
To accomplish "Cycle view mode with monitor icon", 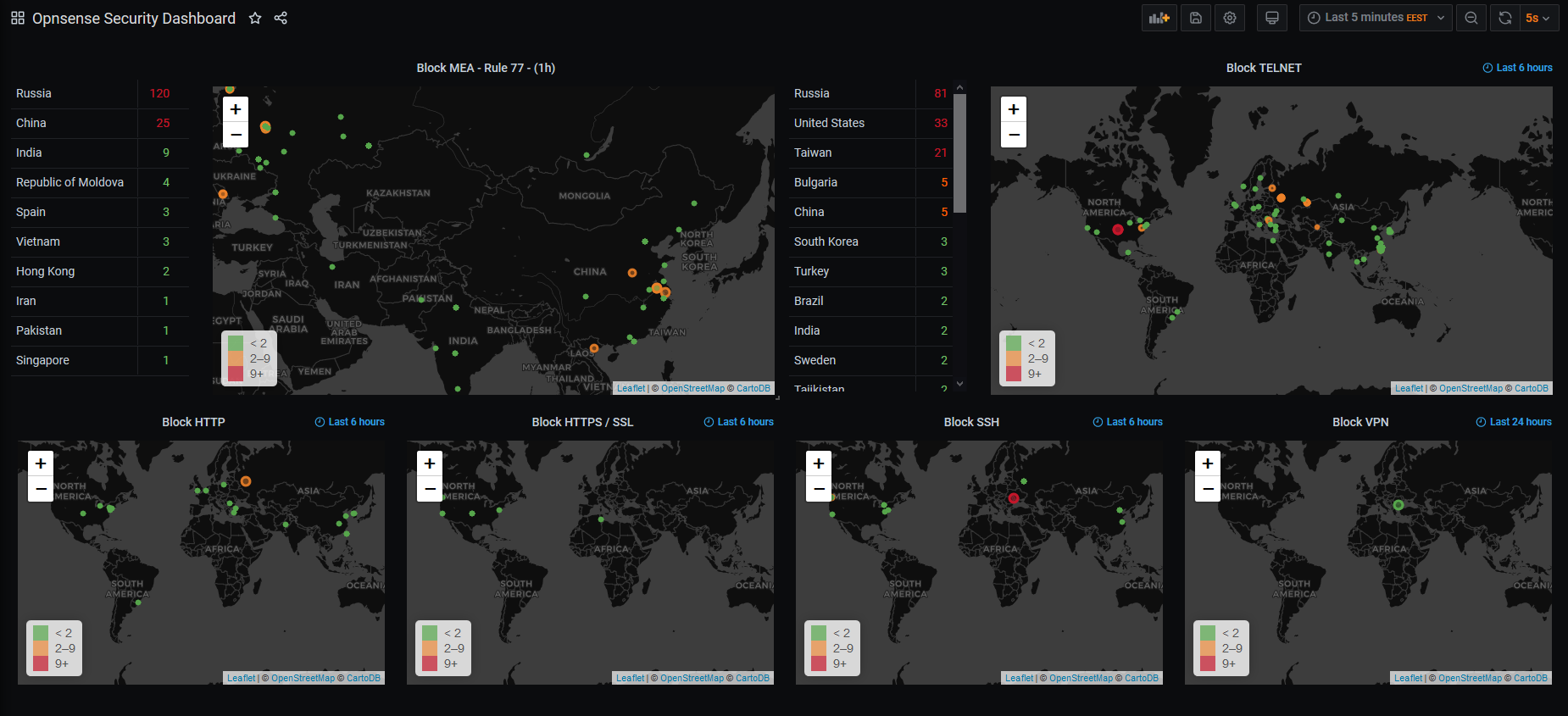I will (1272, 18).
